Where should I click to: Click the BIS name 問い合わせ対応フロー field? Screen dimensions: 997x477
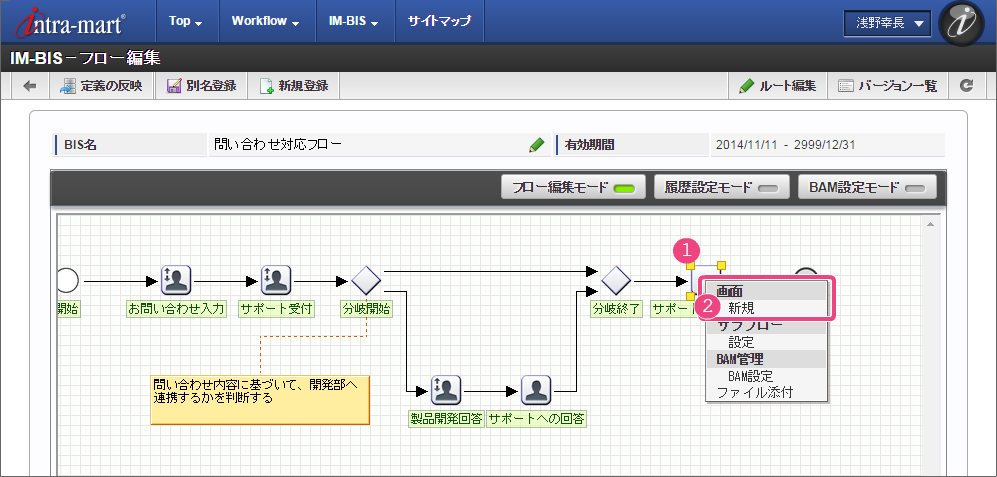[380, 145]
